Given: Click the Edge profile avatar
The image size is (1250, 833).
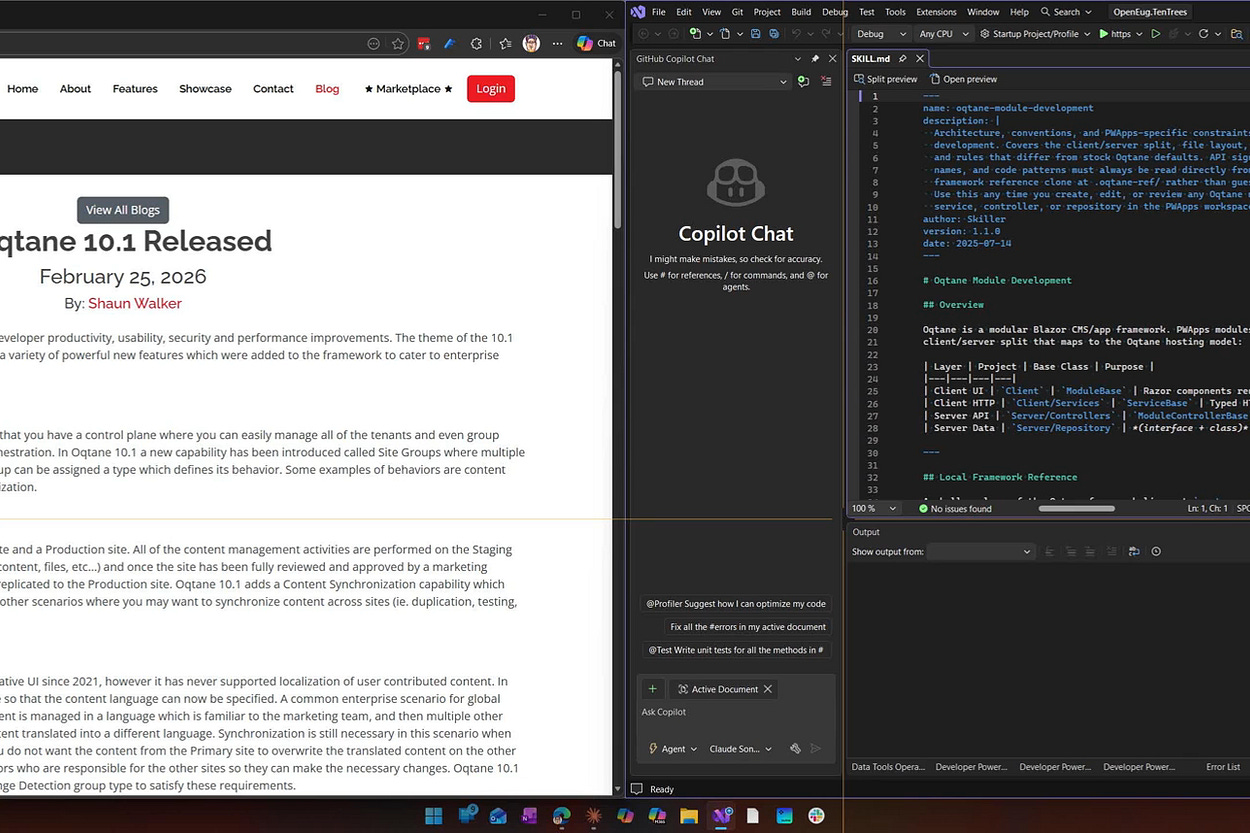Looking at the screenshot, I should (531, 43).
